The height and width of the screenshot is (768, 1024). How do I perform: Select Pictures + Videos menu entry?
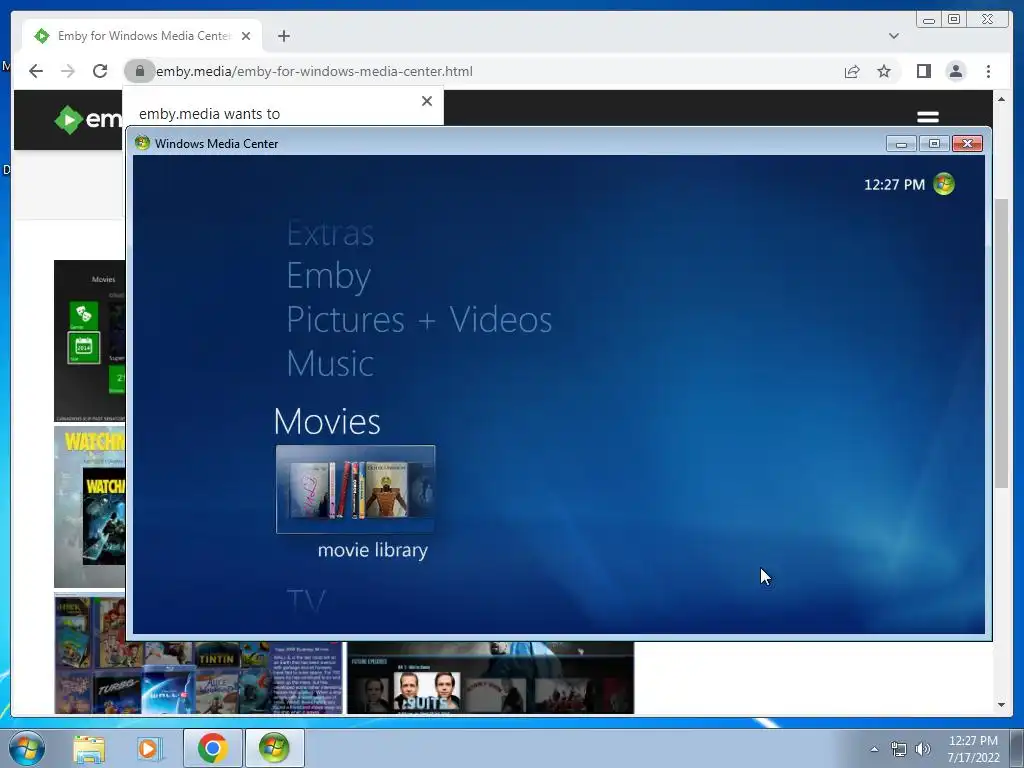pyautogui.click(x=419, y=319)
